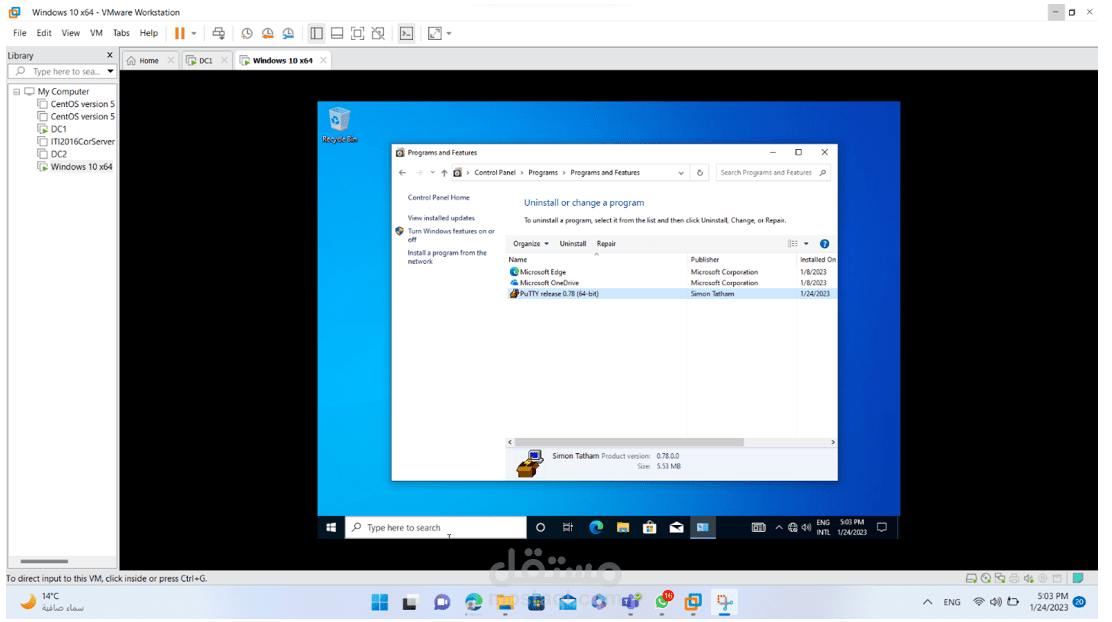Open the Recycle Bin desktop icon
Viewport: 1112px width, 622px height.
[x=340, y=125]
